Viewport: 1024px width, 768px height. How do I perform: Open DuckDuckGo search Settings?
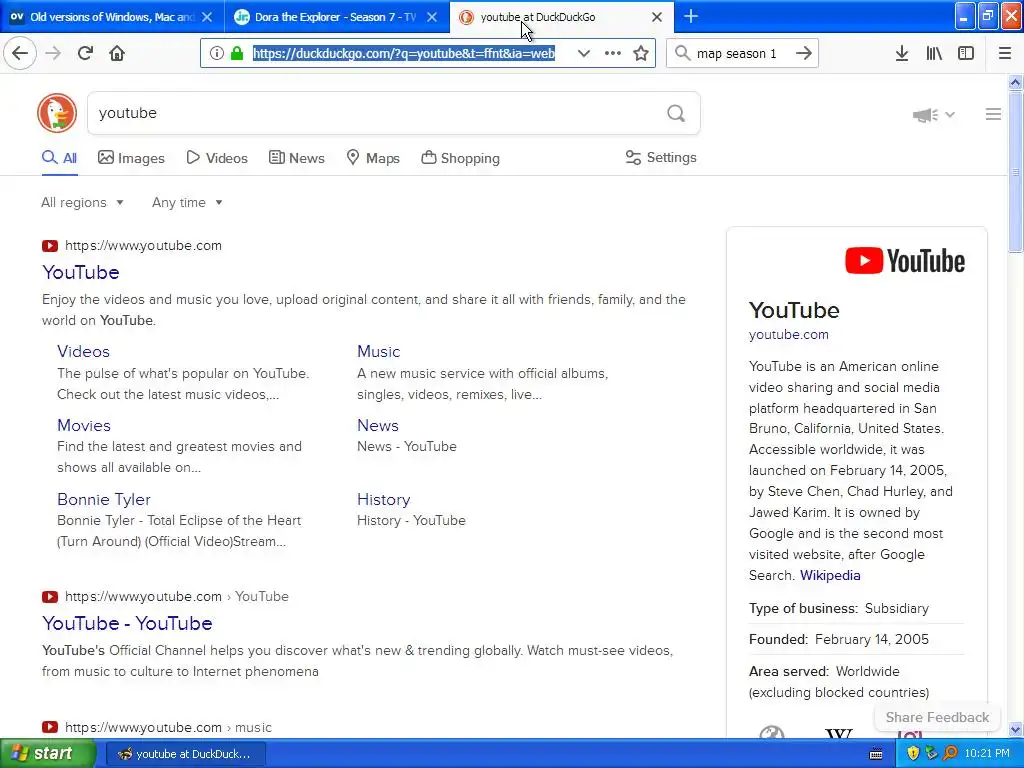pos(661,157)
